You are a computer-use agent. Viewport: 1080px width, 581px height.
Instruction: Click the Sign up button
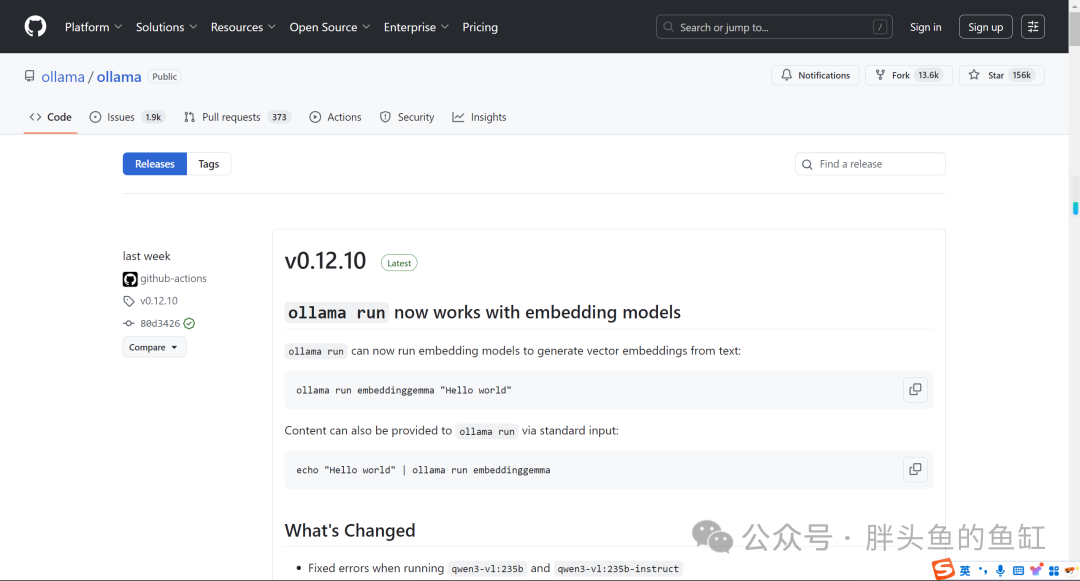985,27
